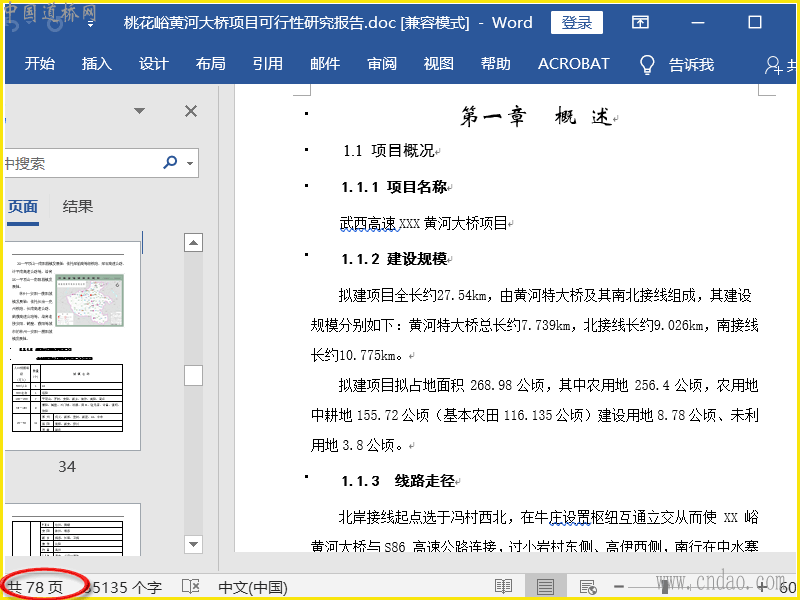Click the thumbnail pane scrollbar thumb
This screenshot has height=600, width=800.
point(193,376)
